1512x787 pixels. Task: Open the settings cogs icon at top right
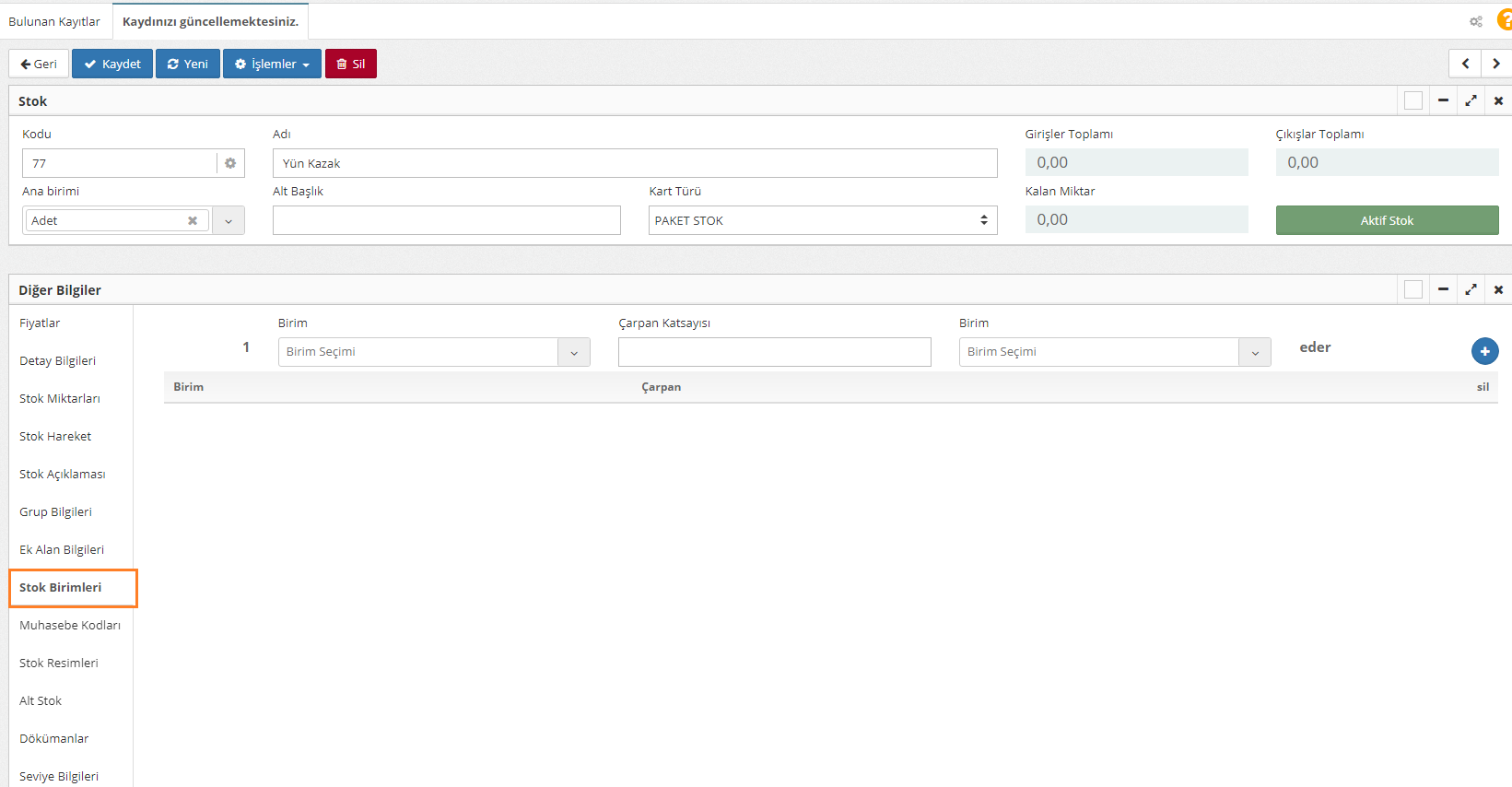(1475, 21)
